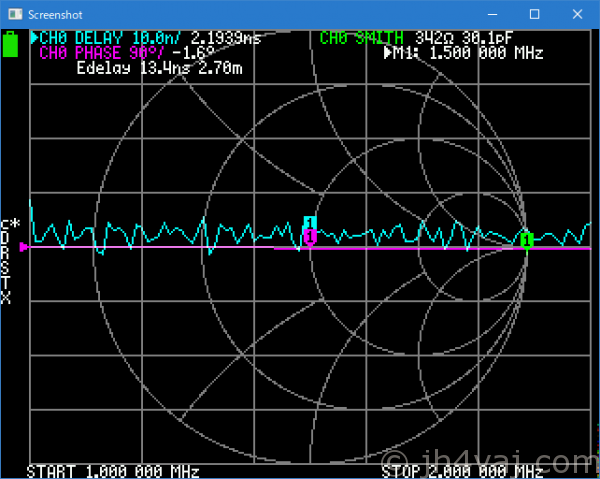600x479 pixels.
Task: Click the green battery level icon
Action: click(x=11, y=45)
